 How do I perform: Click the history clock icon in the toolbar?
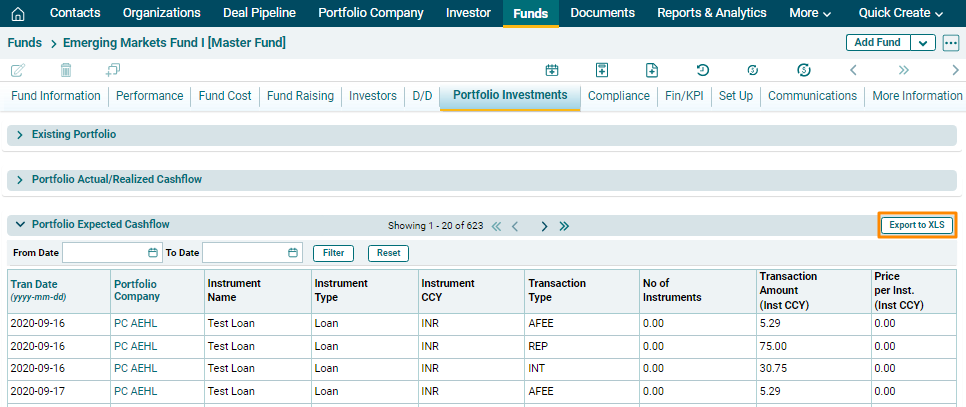click(703, 70)
